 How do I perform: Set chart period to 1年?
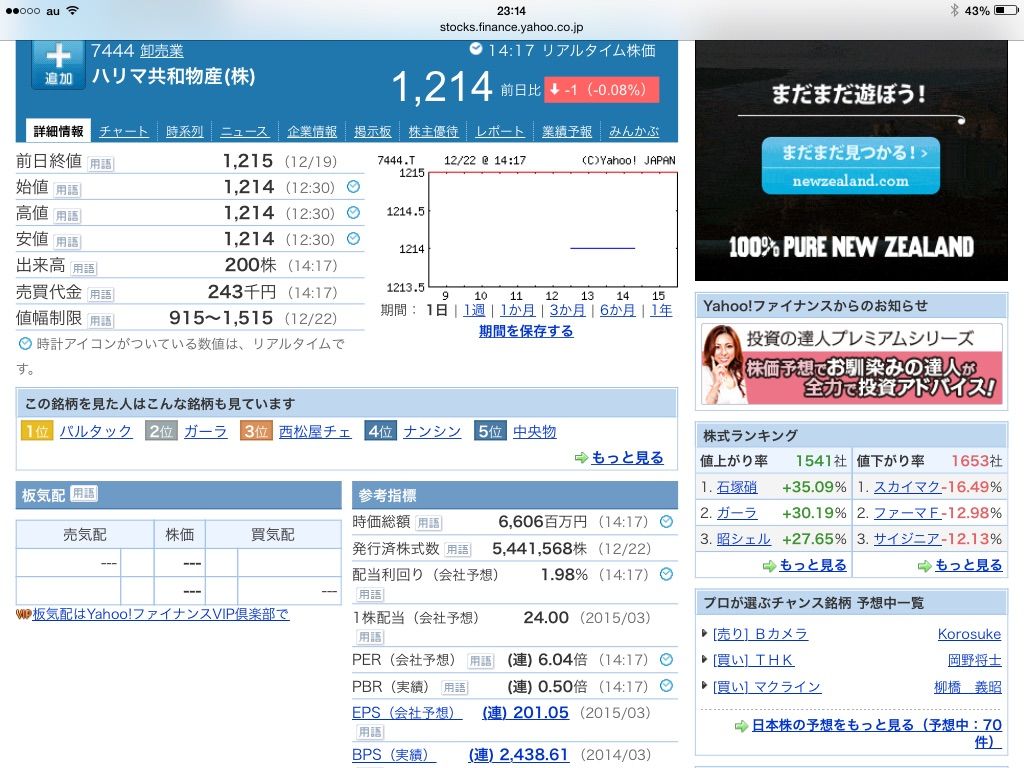pyautogui.click(x=661, y=310)
